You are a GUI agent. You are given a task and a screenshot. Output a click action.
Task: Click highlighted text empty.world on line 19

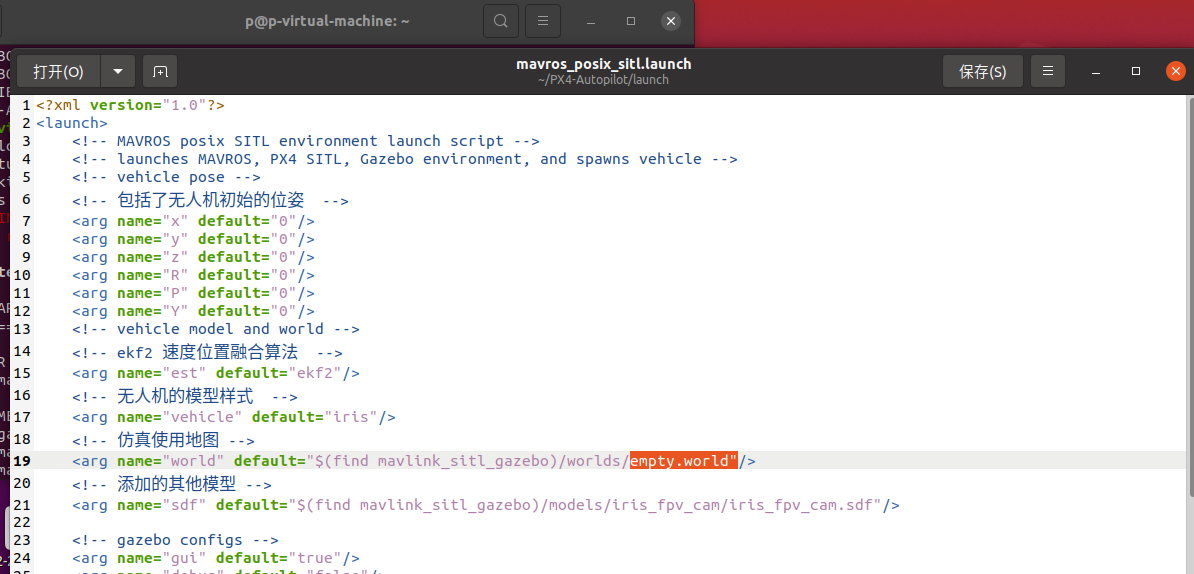(x=684, y=461)
